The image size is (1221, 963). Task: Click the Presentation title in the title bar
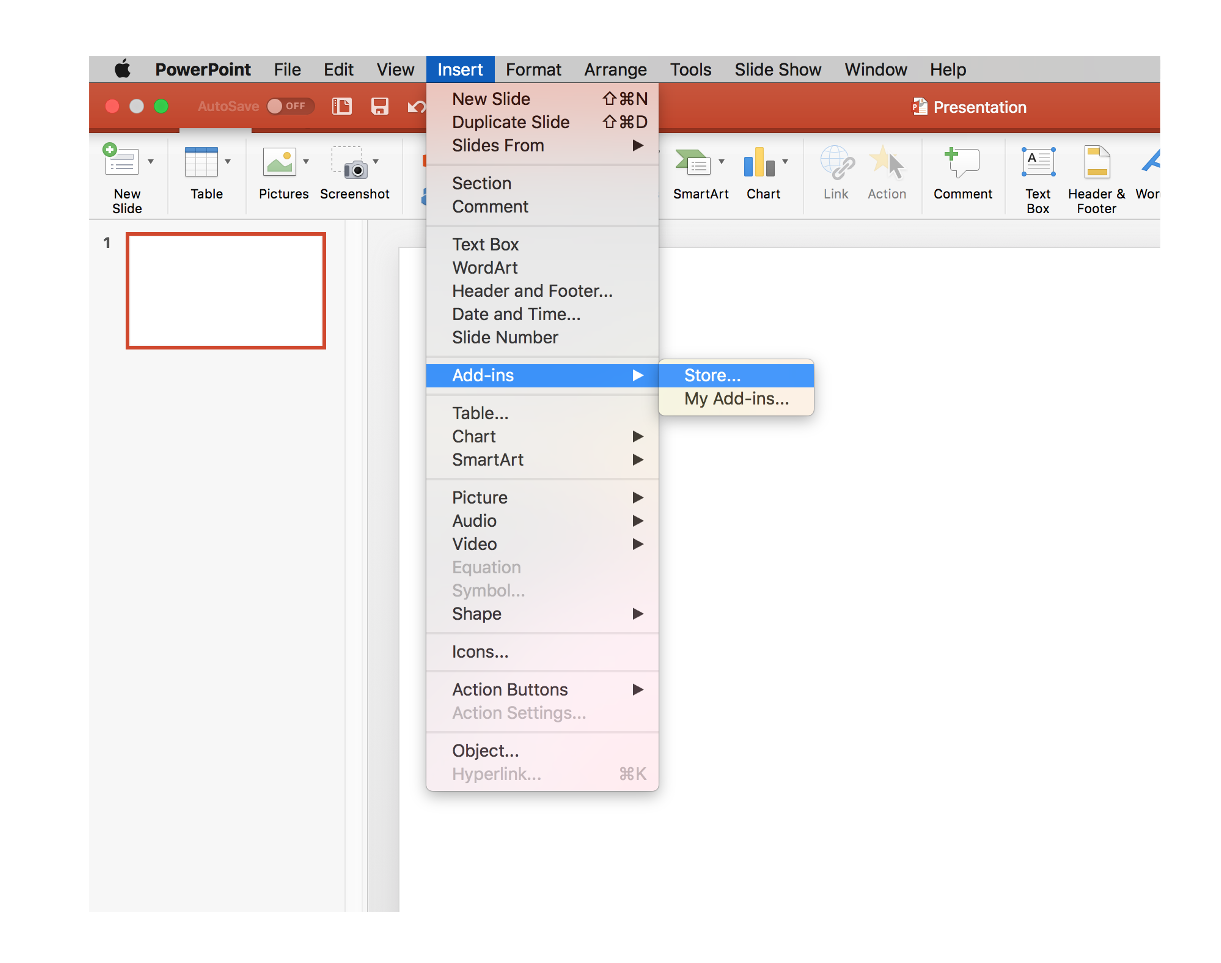[x=979, y=107]
